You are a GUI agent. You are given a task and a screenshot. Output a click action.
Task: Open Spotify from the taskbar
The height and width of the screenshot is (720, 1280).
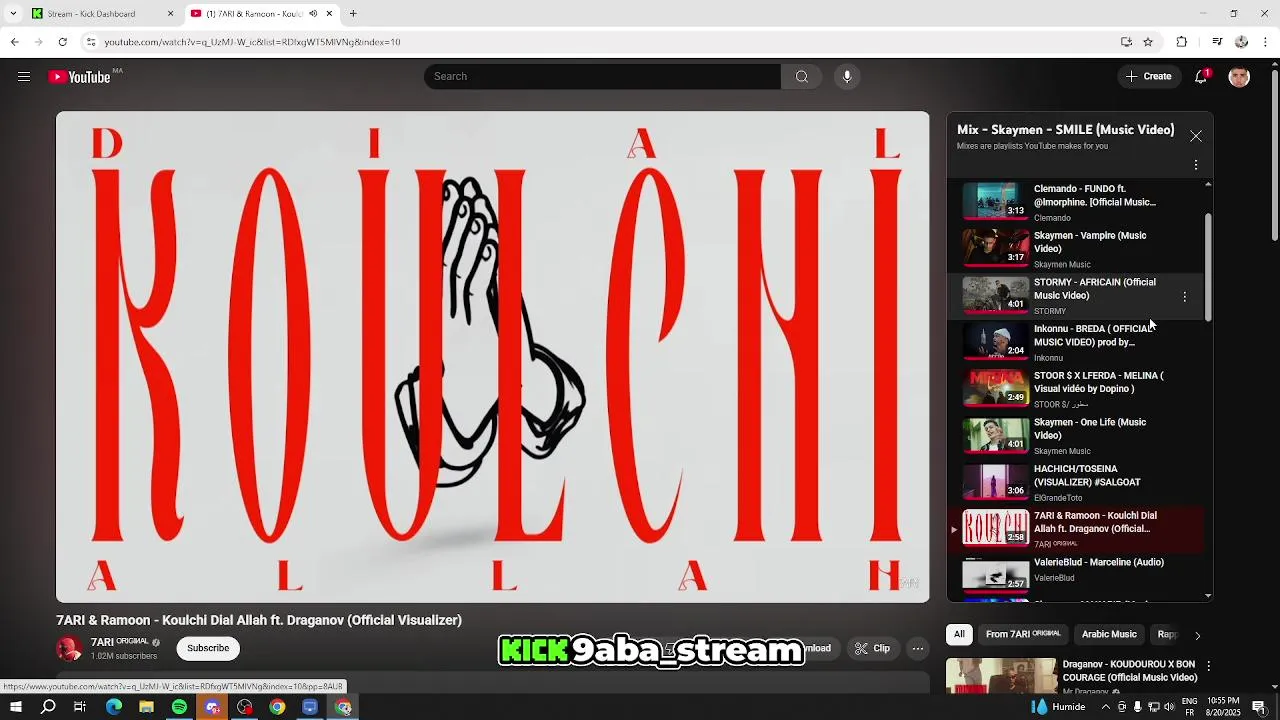pyautogui.click(x=179, y=707)
